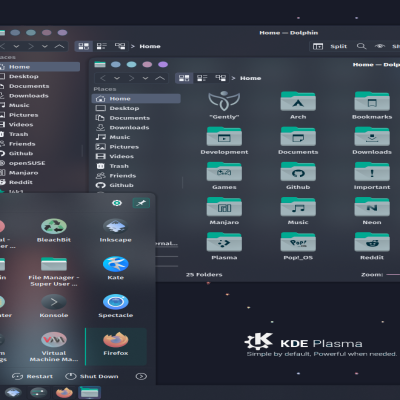Click the search magnifier in the rear Dolphin toolbar

point(361,46)
